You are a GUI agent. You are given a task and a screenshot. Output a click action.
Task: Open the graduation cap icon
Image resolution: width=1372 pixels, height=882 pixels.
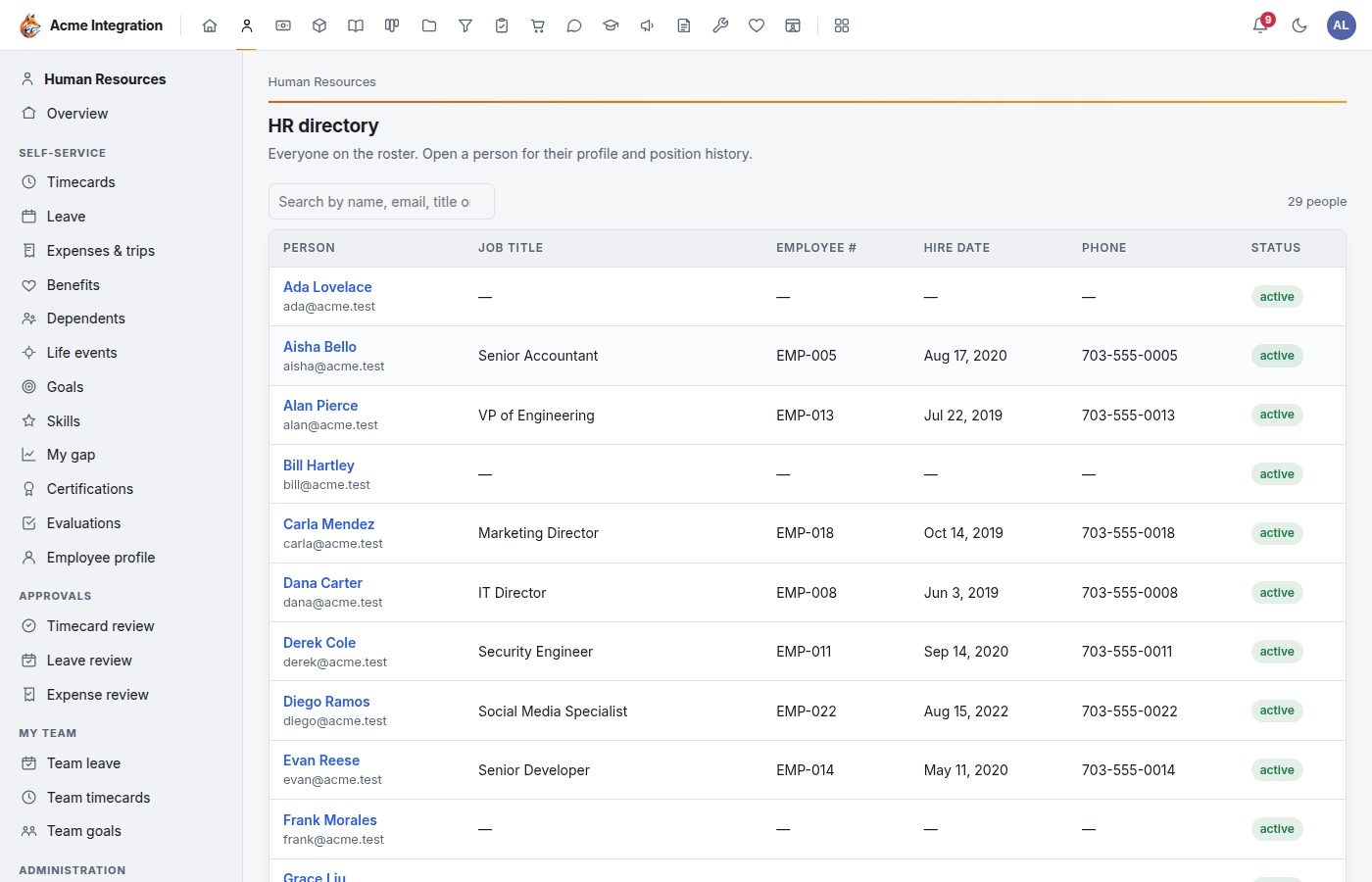(x=611, y=25)
